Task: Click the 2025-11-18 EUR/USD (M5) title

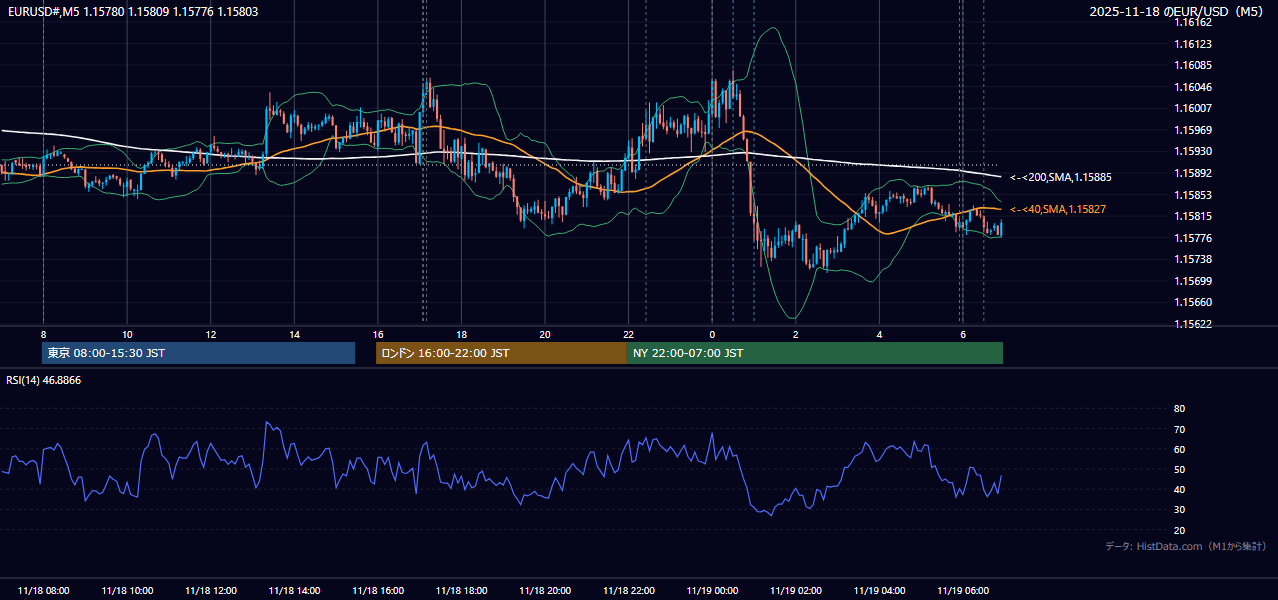Action: click(x=1176, y=11)
